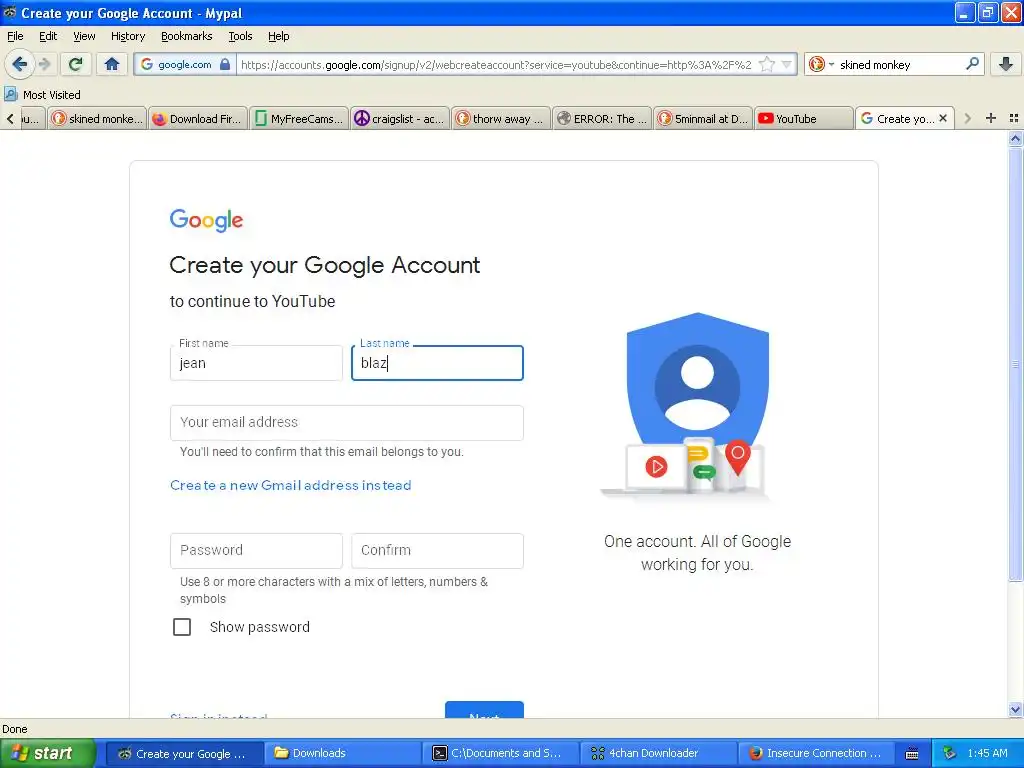Go back with the Back arrow button
This screenshot has height=768, width=1024.
(20, 64)
